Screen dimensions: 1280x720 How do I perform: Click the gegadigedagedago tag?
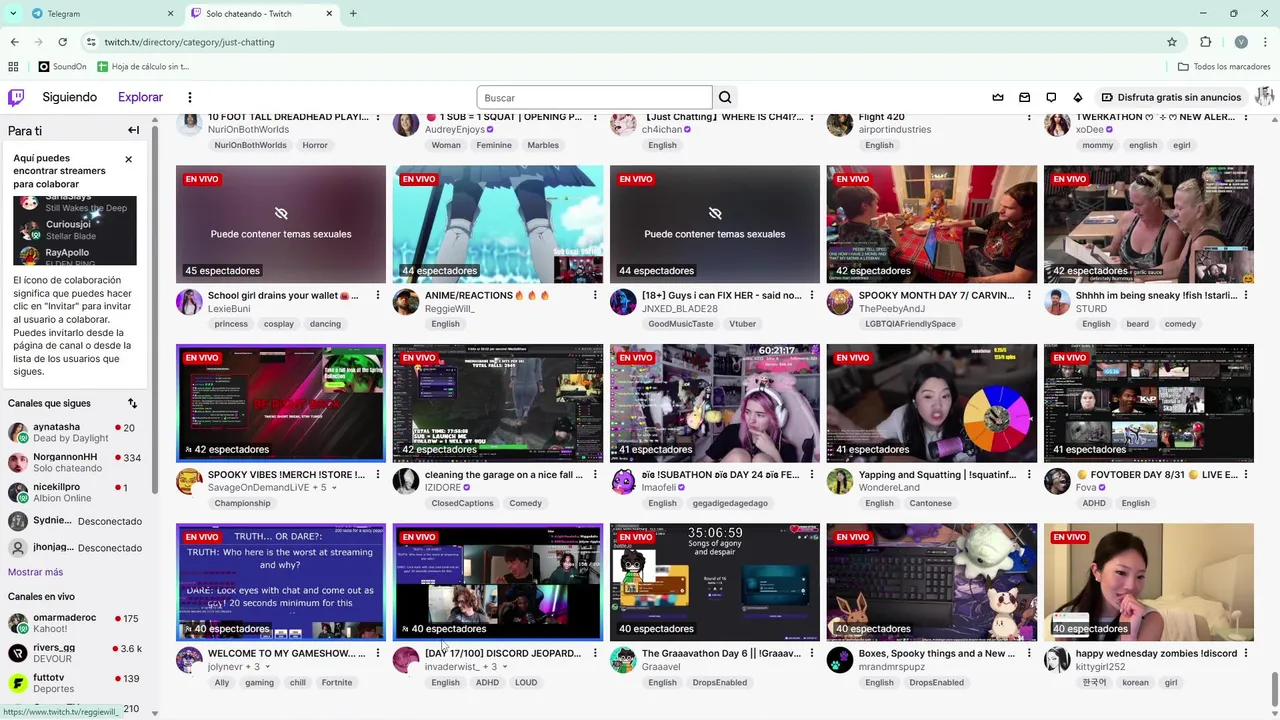click(x=730, y=503)
